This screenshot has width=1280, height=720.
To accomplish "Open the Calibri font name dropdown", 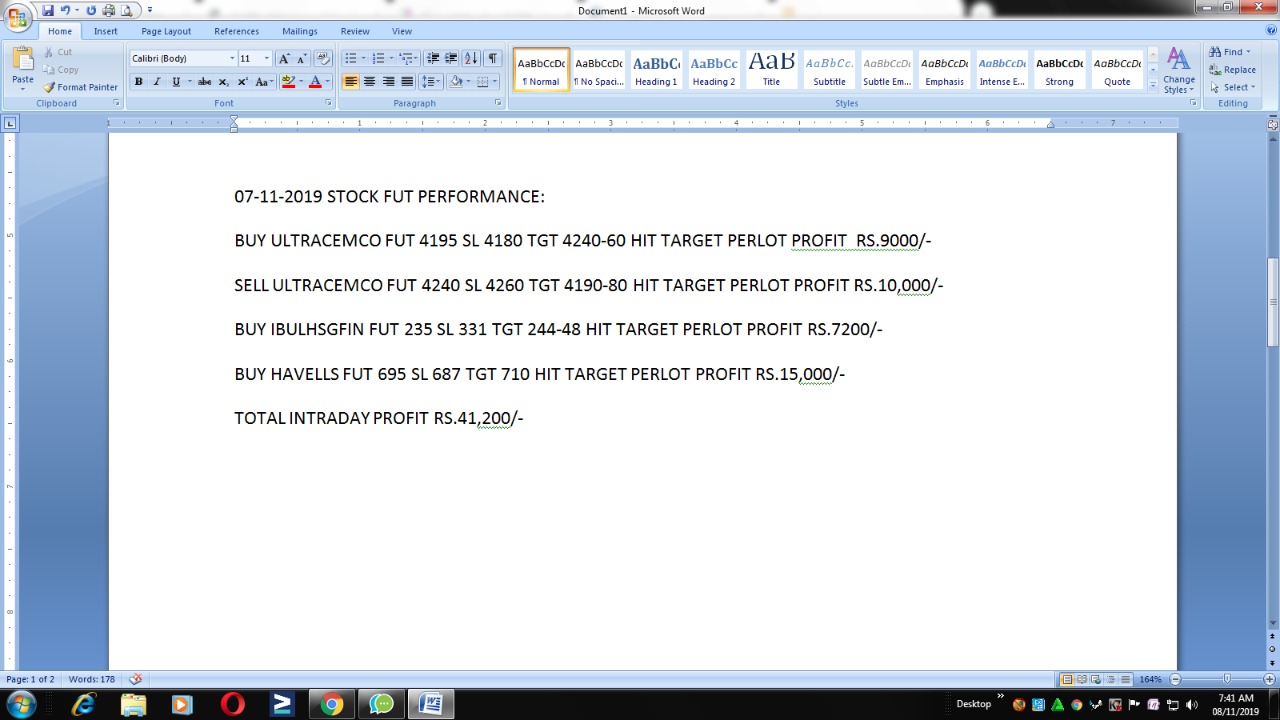I will point(232,59).
